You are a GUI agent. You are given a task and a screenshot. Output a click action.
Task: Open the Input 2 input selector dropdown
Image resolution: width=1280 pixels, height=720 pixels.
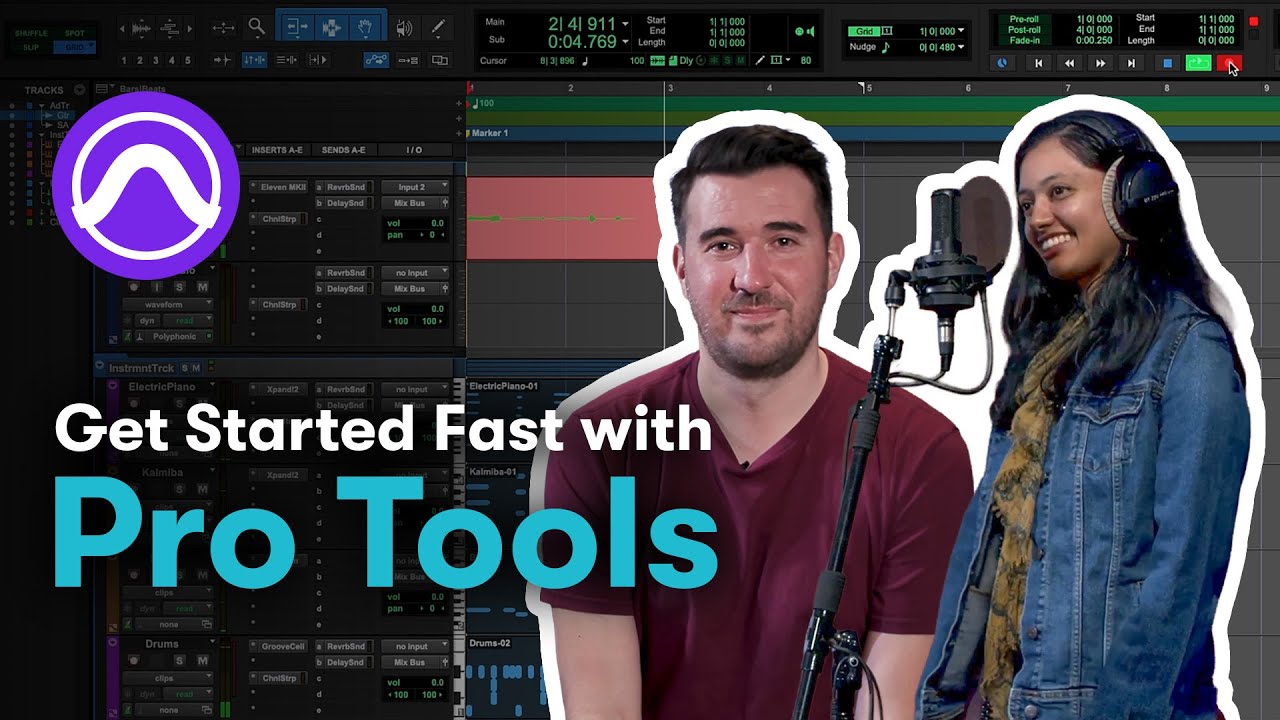click(414, 187)
